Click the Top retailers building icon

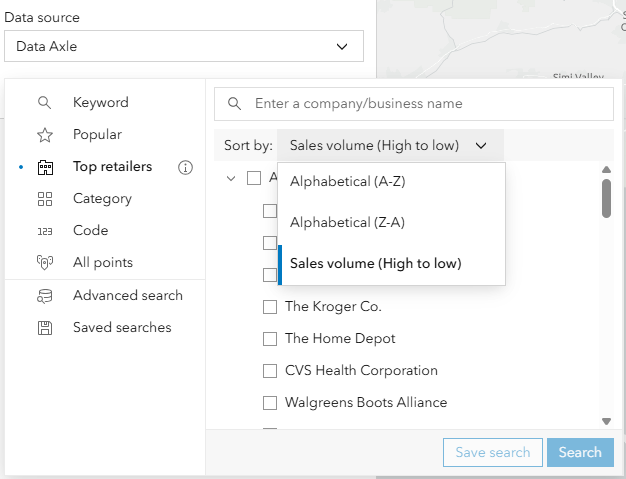tap(45, 167)
